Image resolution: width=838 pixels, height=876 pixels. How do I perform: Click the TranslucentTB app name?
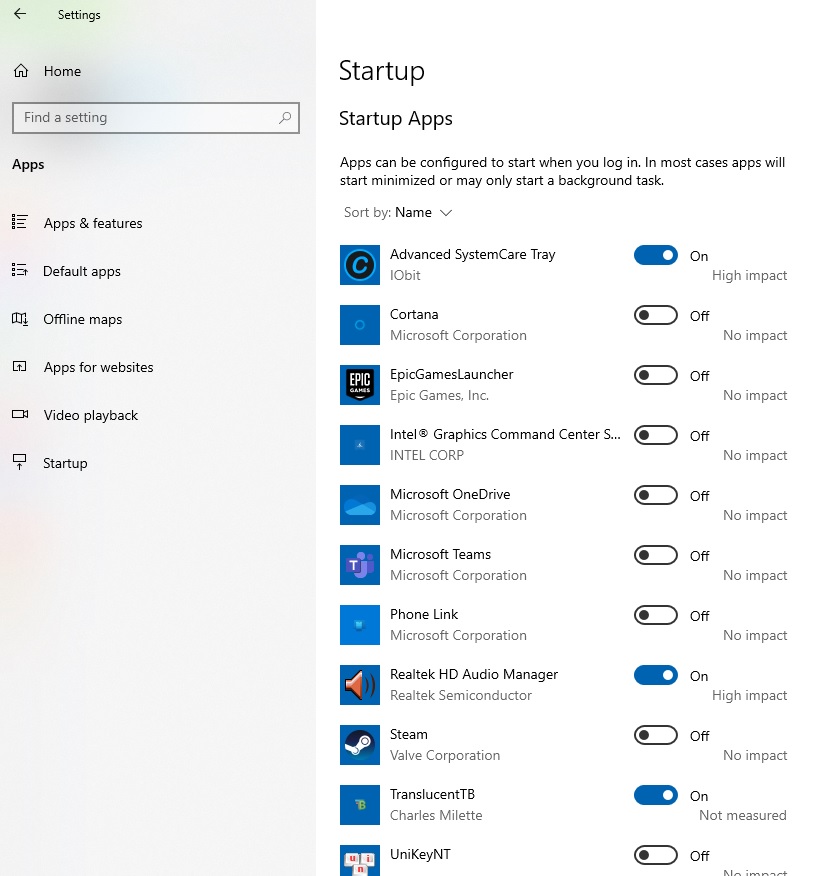tap(432, 794)
